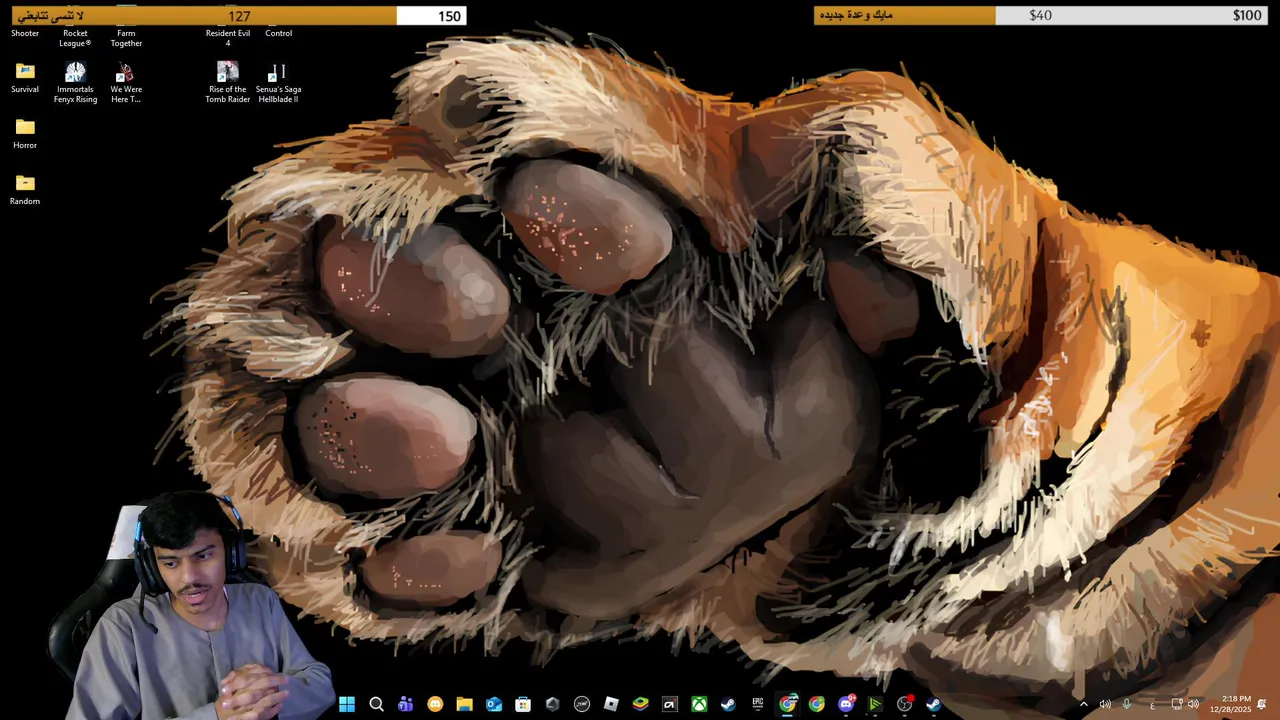Open taskbar Search magnifier

376,704
